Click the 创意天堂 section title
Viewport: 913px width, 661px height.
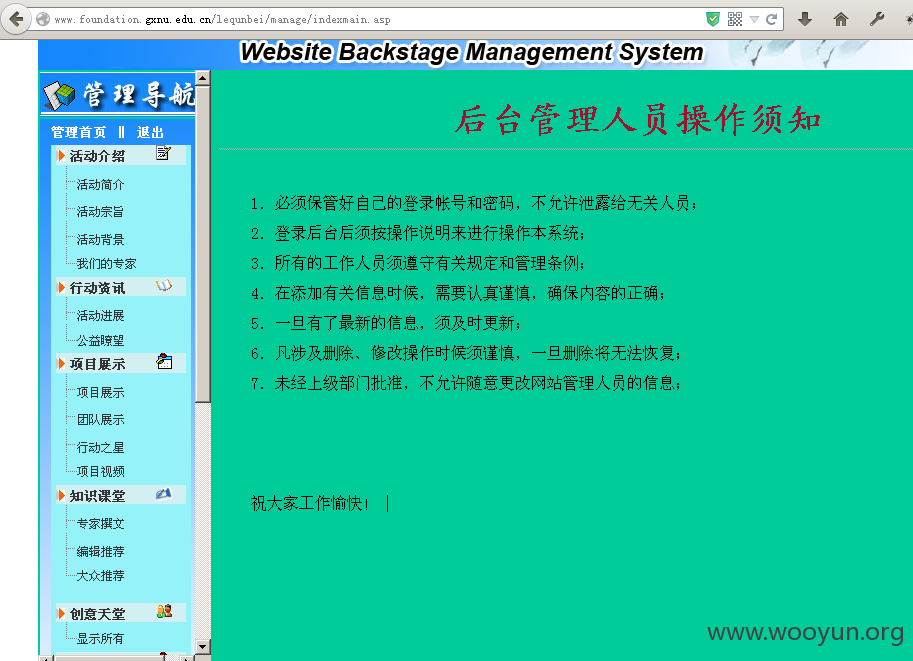click(x=97, y=614)
